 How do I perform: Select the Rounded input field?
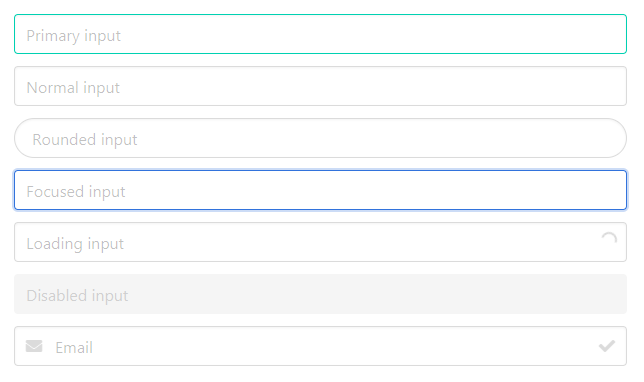320,138
